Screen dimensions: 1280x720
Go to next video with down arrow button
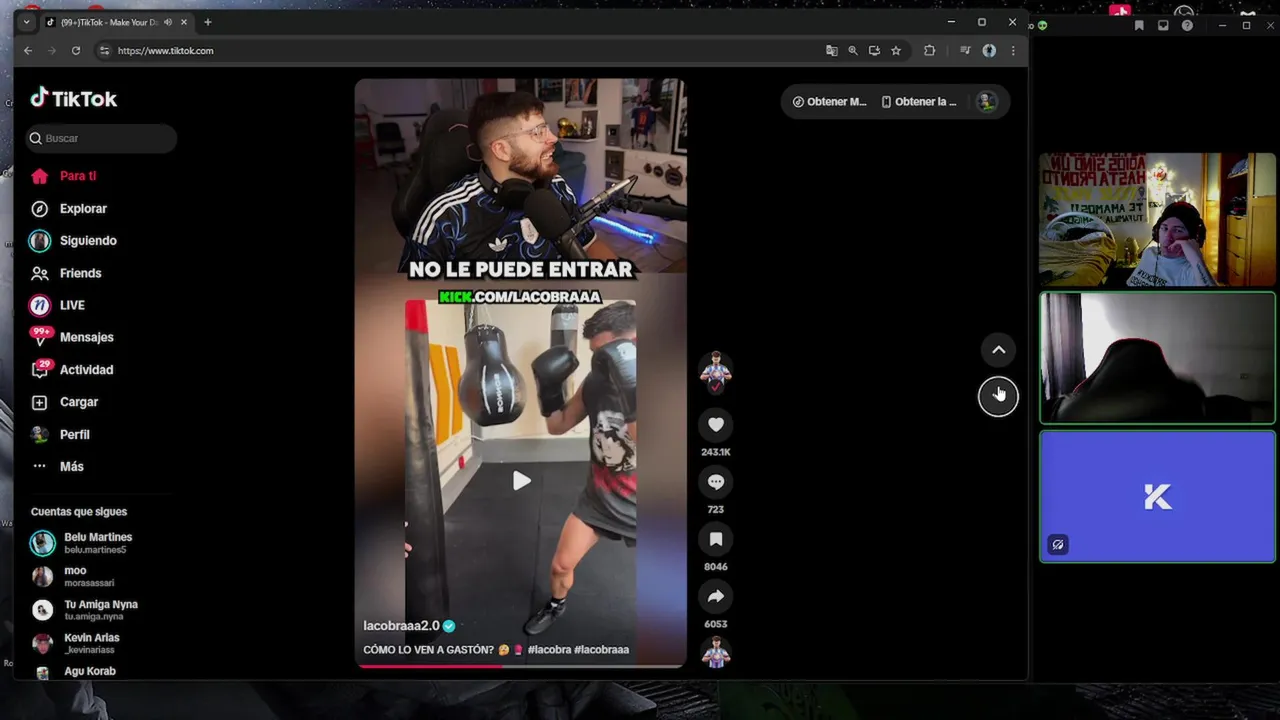click(x=998, y=396)
